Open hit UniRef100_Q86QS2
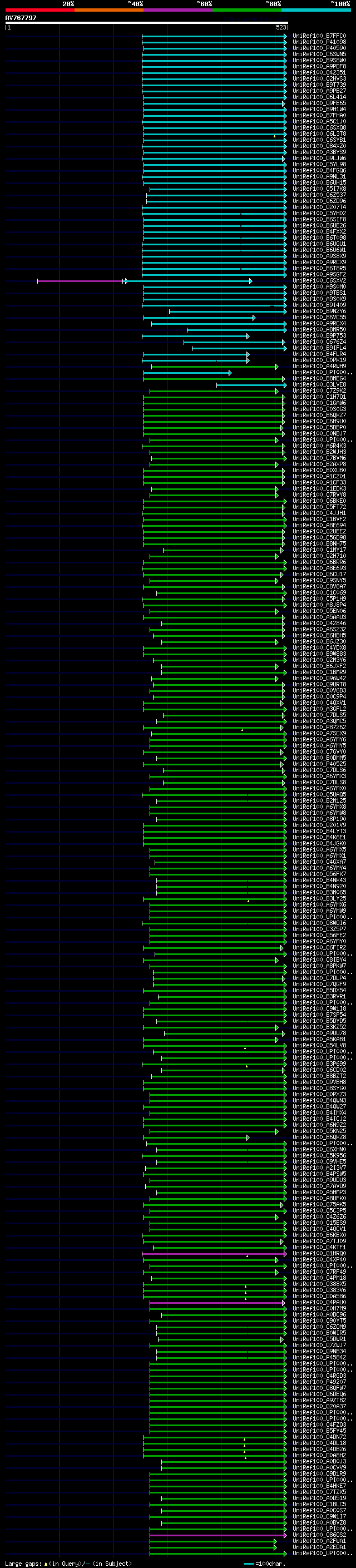Image resolution: width=356 pixels, height=1568 pixels. [319, 1535]
